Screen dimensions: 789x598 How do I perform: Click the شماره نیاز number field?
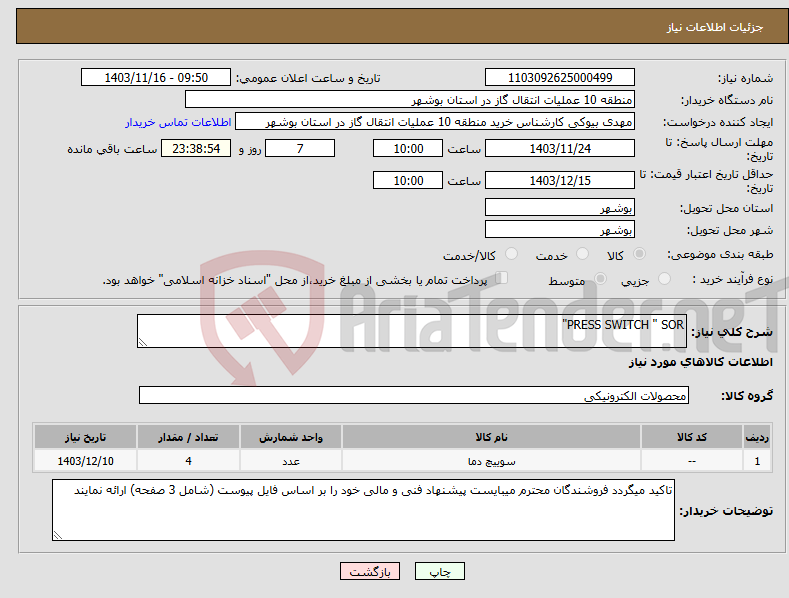click(x=560, y=78)
